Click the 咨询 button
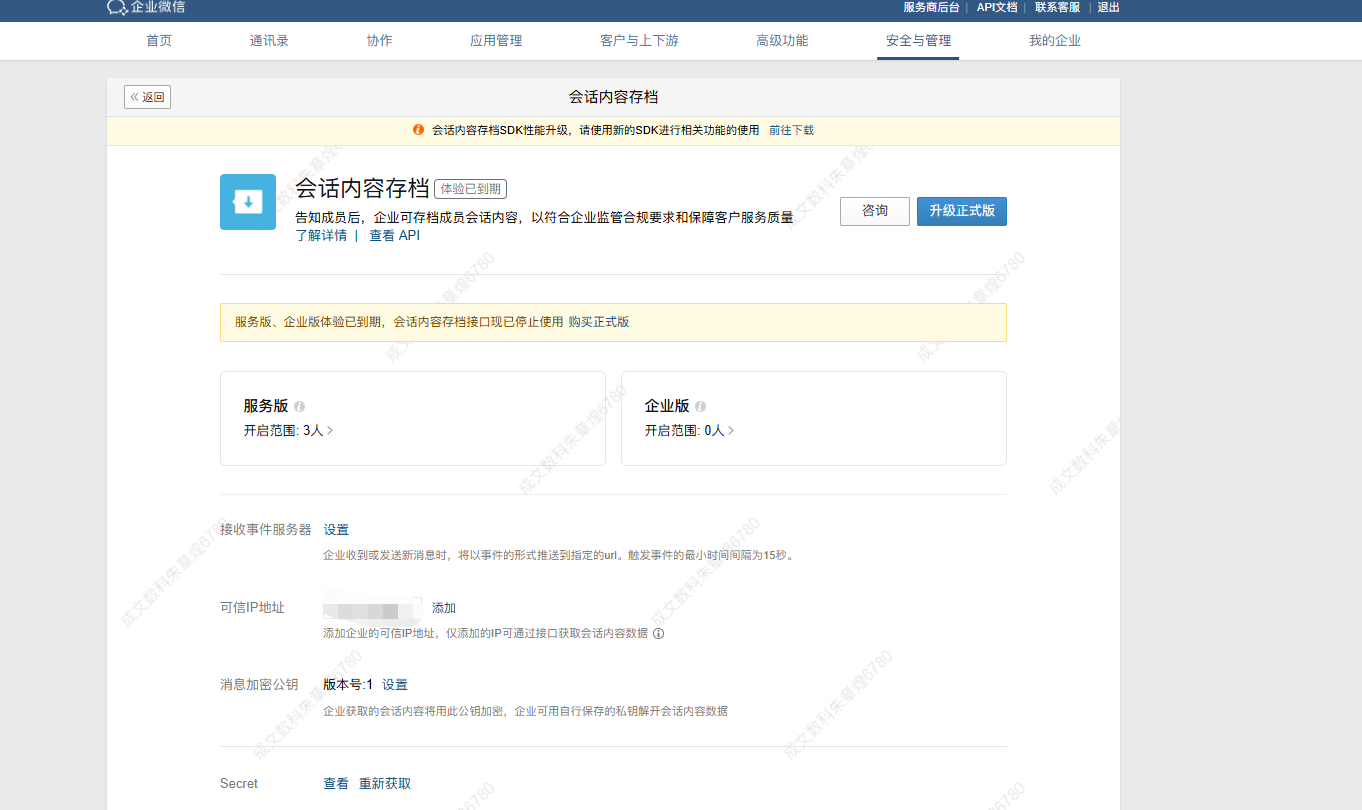 [x=875, y=211]
